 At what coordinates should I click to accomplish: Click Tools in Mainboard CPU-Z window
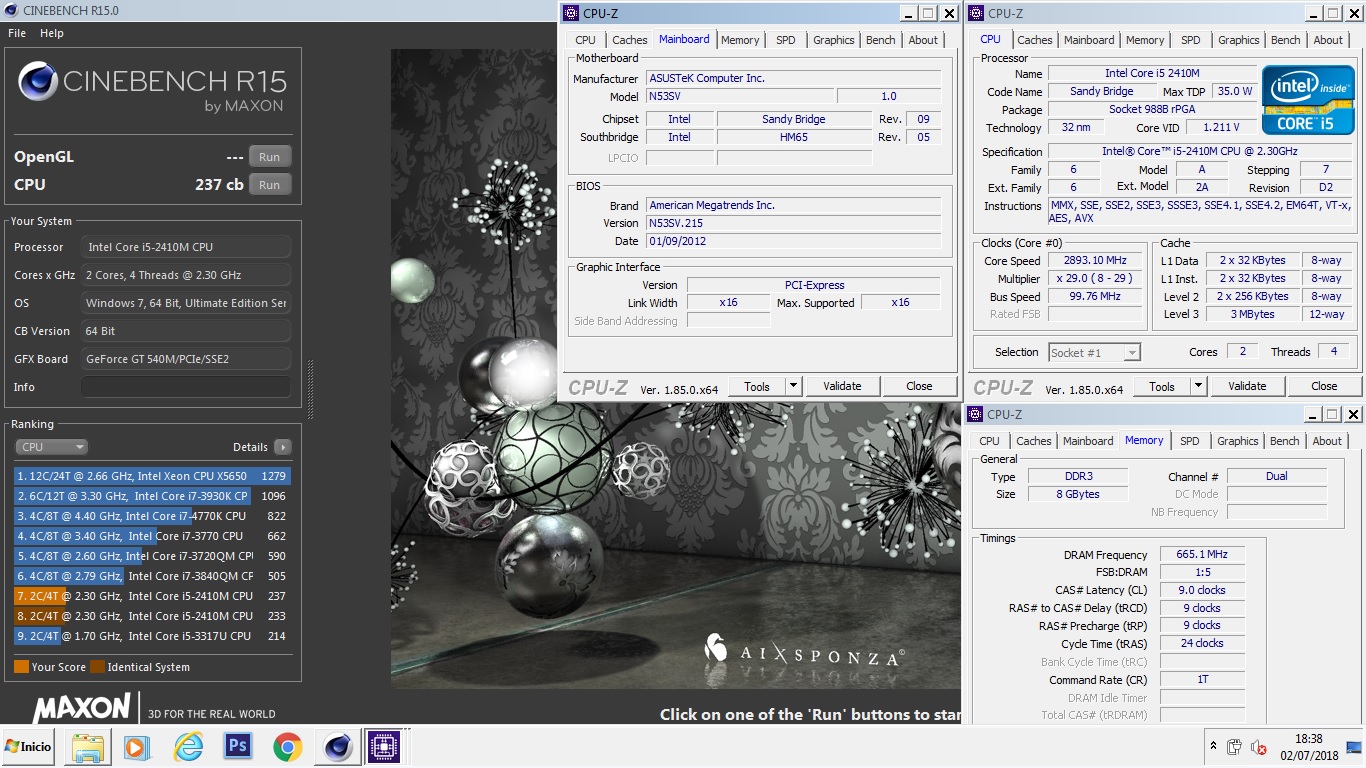[757, 386]
